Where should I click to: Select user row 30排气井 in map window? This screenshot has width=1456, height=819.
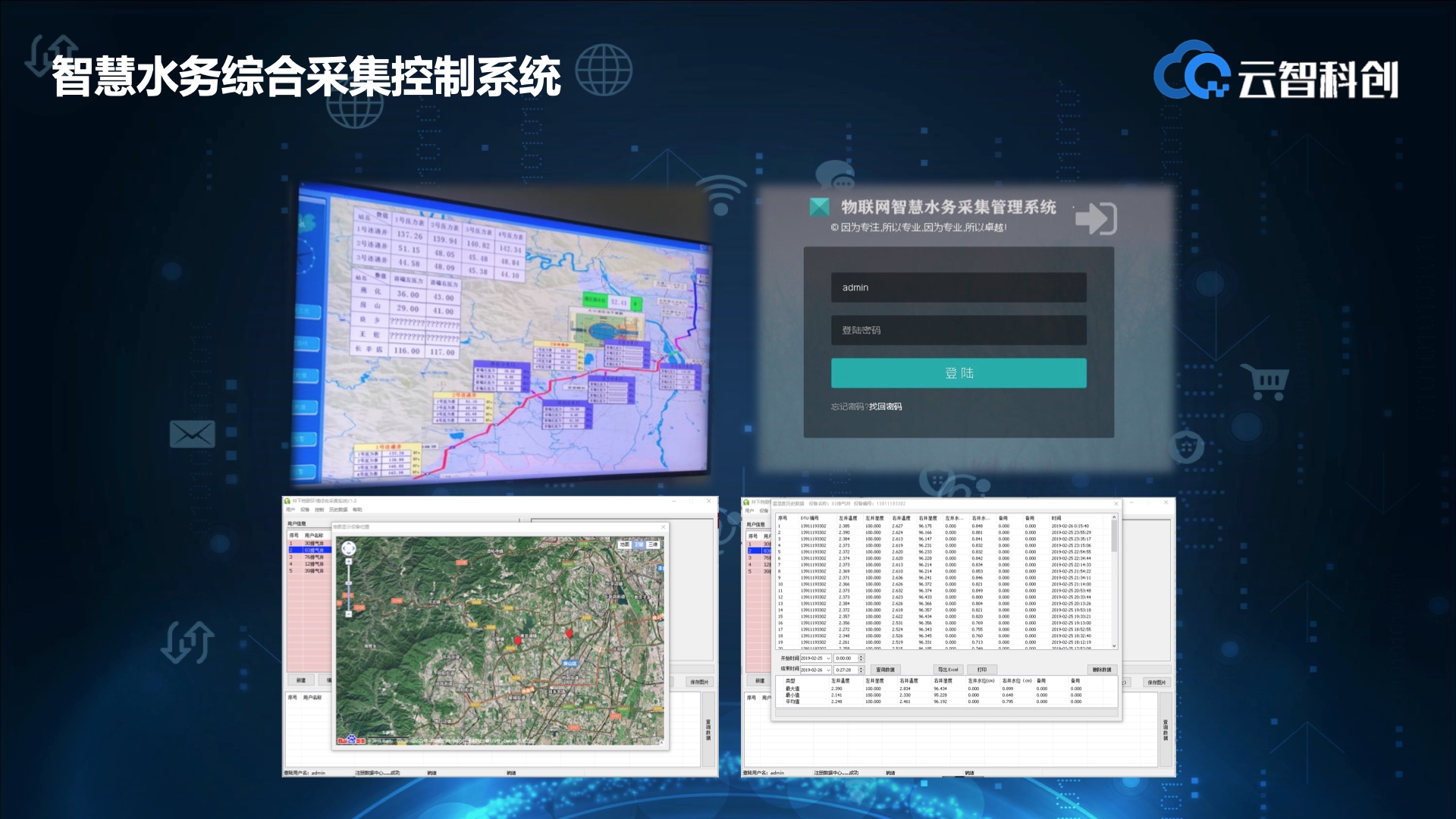pyautogui.click(x=309, y=544)
